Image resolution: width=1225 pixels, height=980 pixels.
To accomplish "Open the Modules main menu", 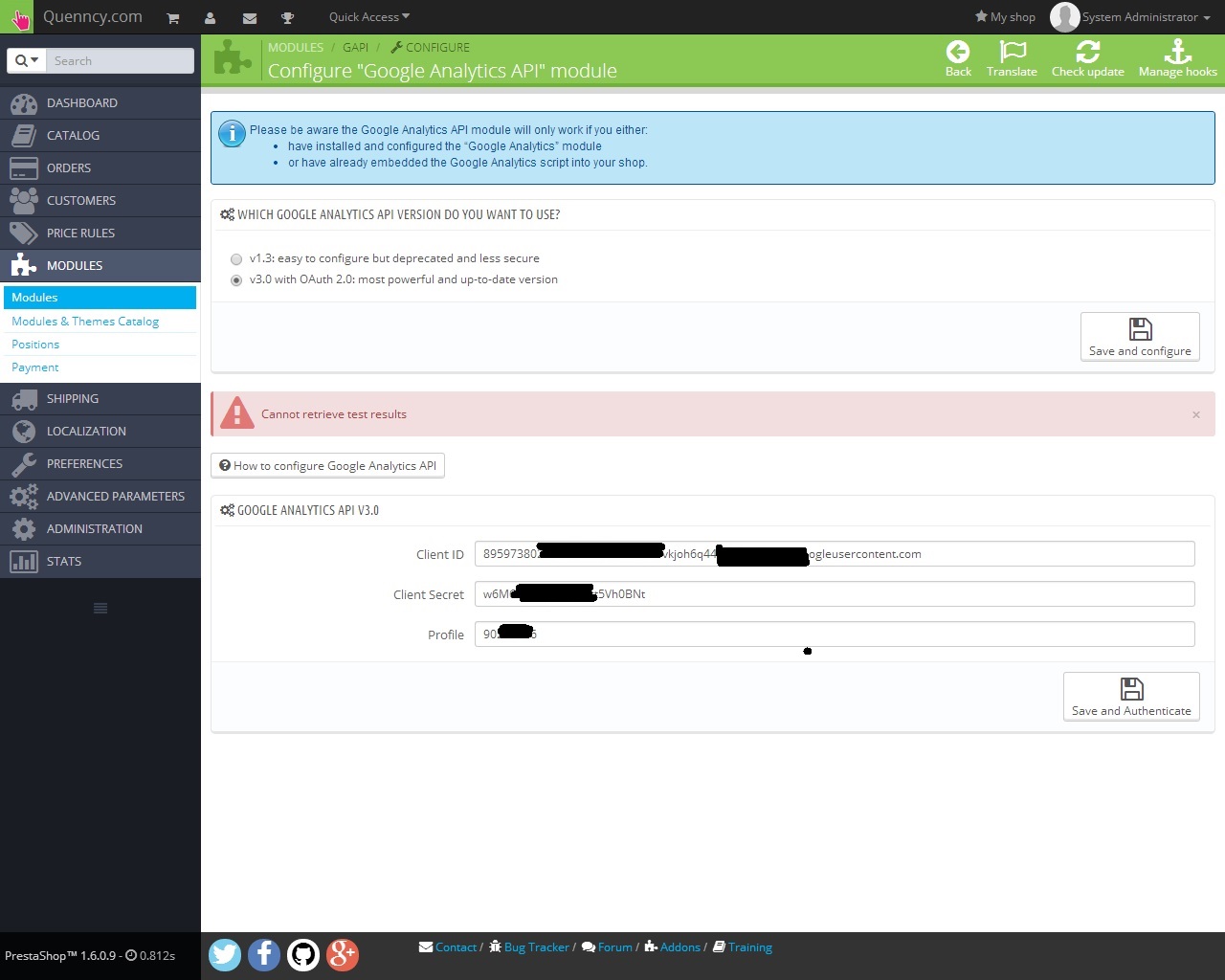I will (x=100, y=265).
